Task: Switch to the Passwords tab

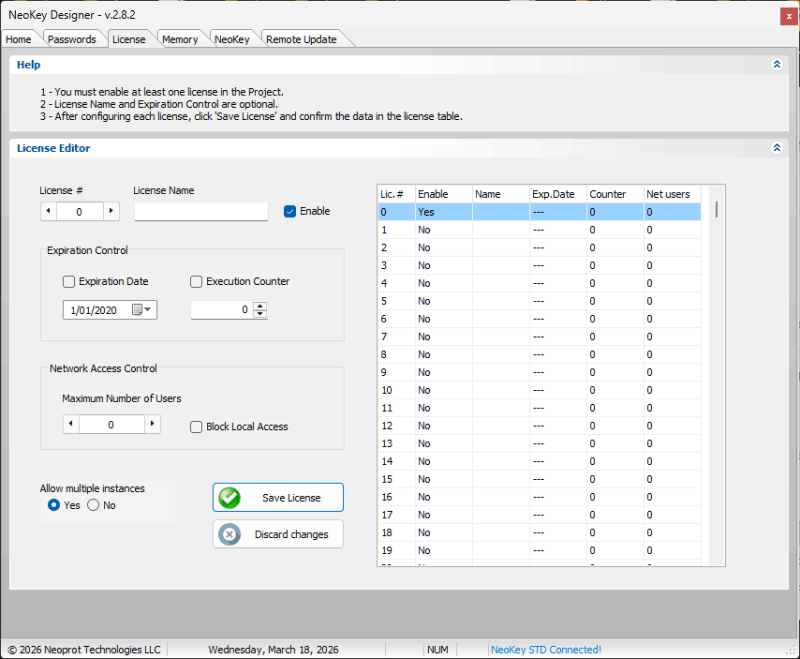Action: tap(72, 39)
